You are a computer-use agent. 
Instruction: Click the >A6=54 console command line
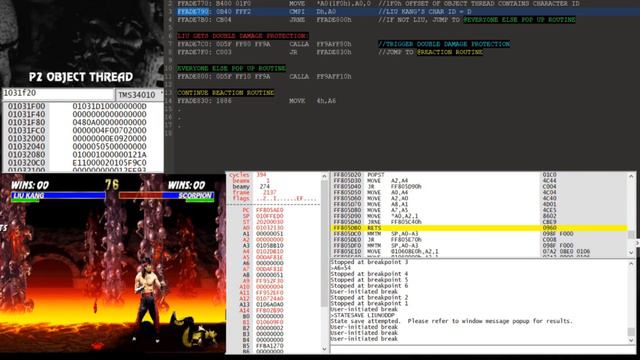[x=340, y=268]
